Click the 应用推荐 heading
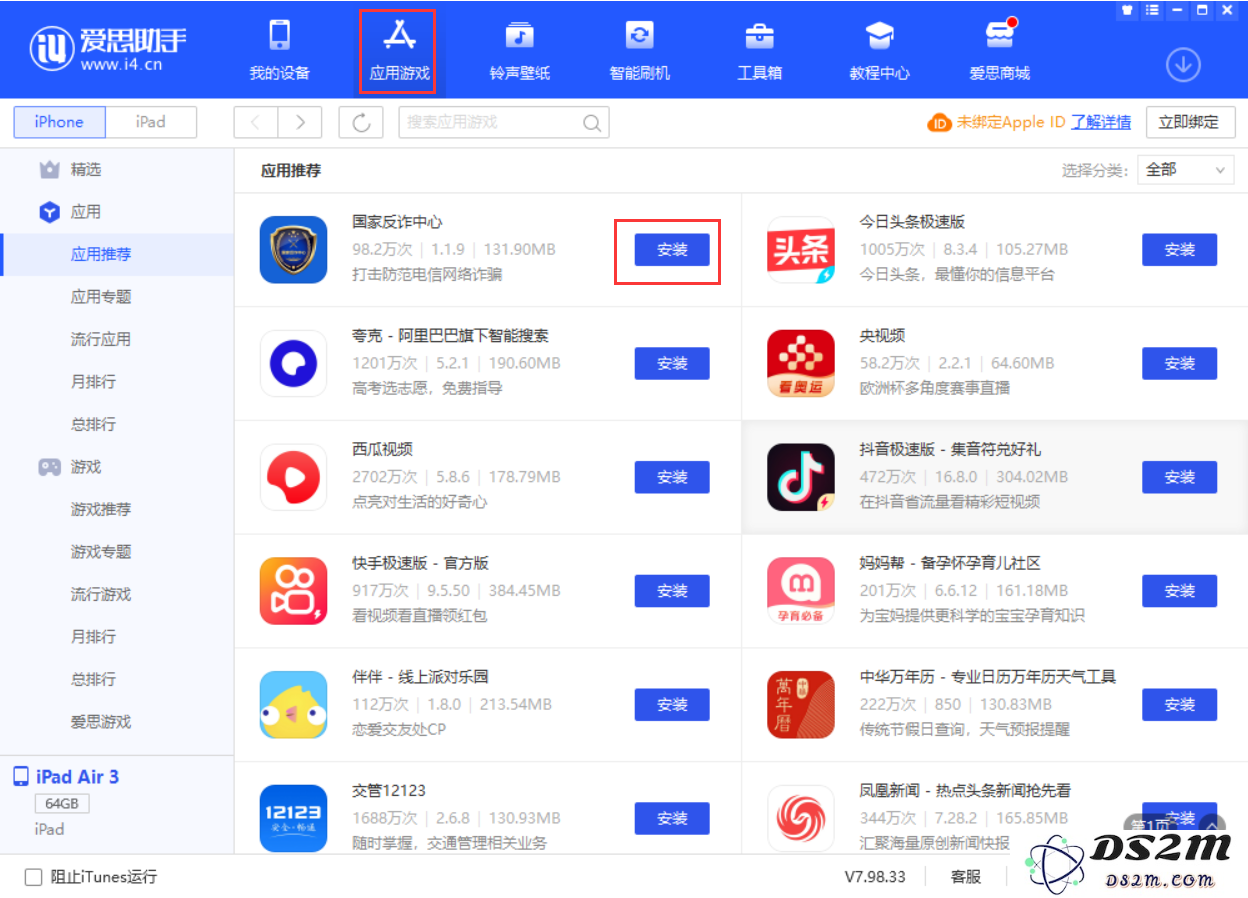This screenshot has width=1248, height=898. 291,170
